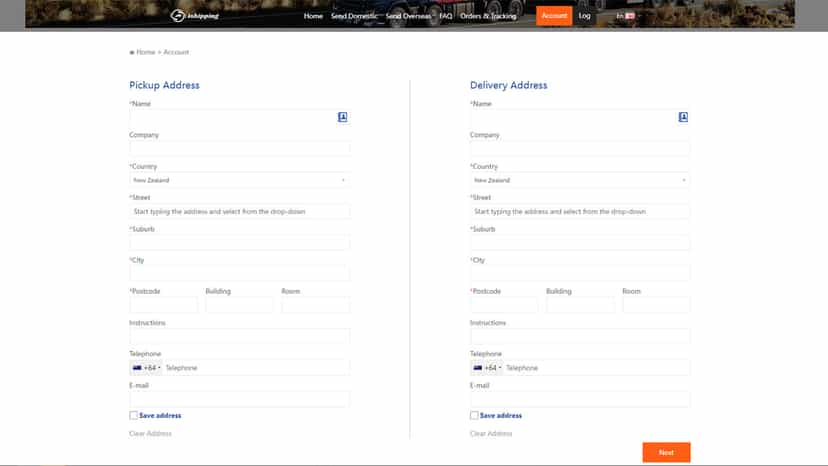
Task: Open address book for Pickup Name
Action: [342, 117]
